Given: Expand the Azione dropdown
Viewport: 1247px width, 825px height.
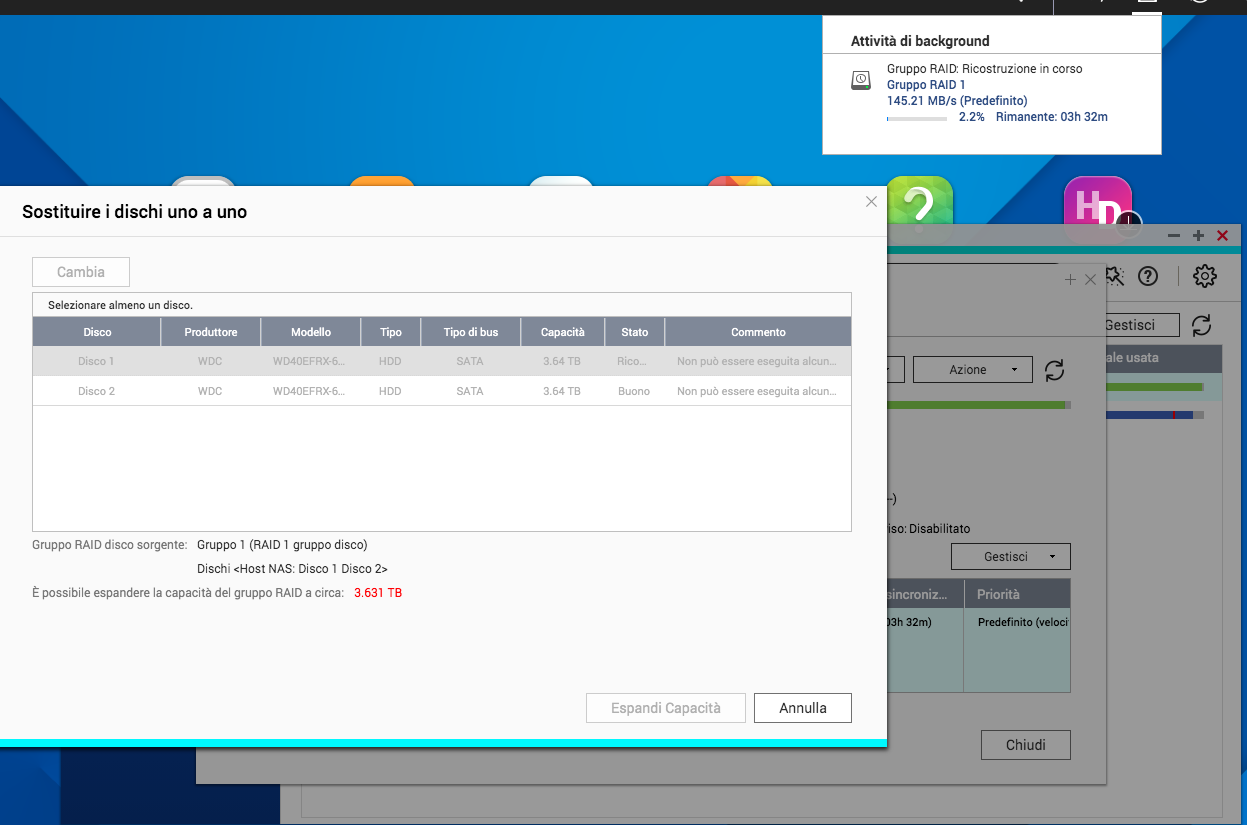Looking at the screenshot, I should (972, 370).
